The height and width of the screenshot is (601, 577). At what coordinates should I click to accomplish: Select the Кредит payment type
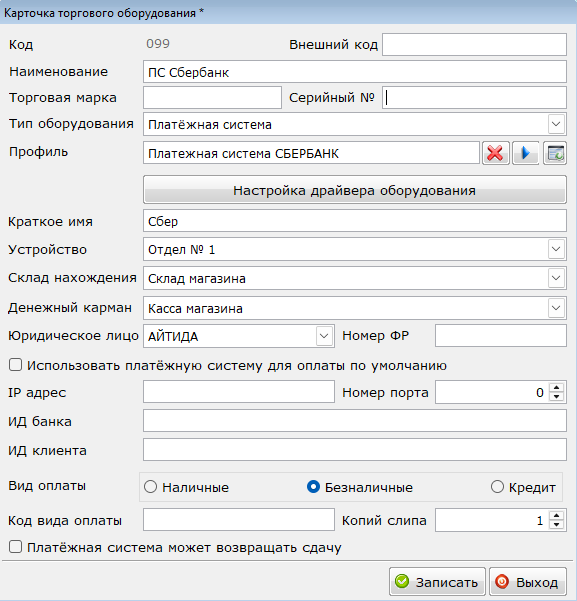497,487
